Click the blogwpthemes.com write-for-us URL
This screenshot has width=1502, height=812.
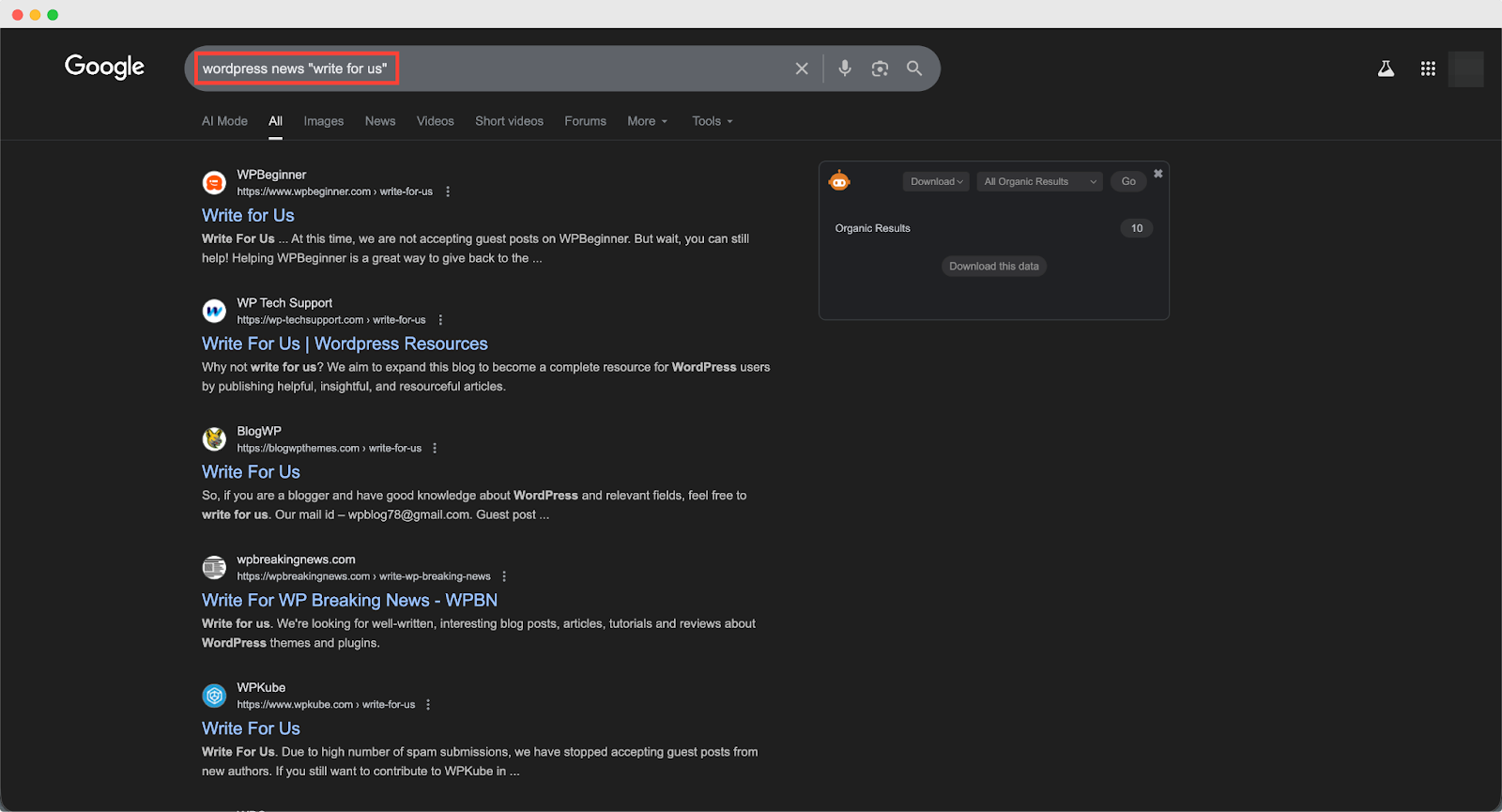(x=329, y=448)
